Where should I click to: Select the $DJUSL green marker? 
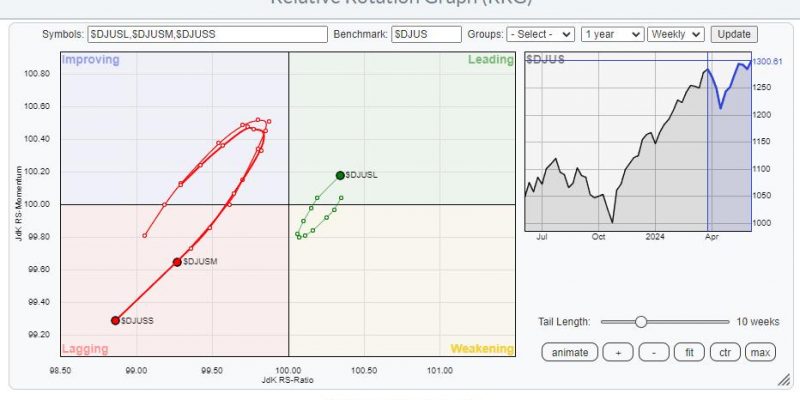click(340, 176)
